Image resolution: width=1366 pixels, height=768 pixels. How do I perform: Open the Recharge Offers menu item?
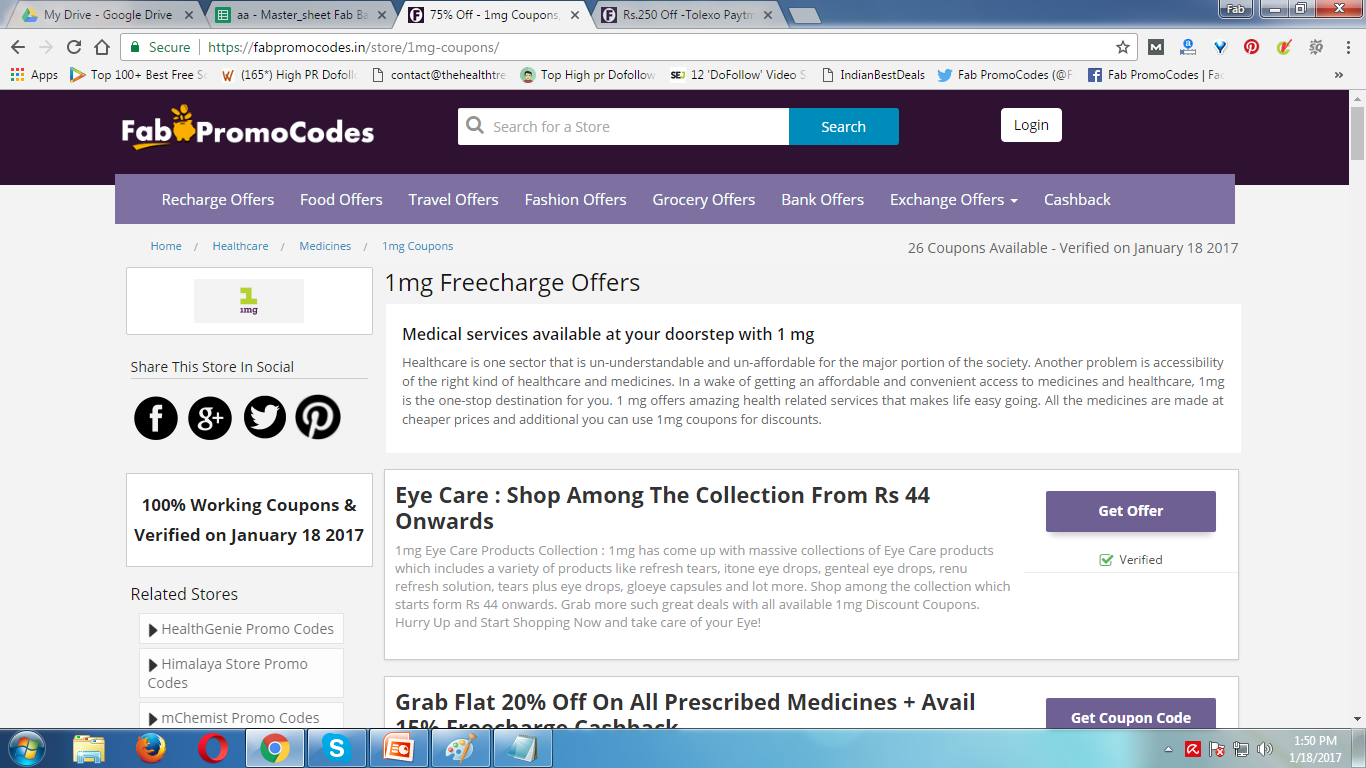point(218,199)
